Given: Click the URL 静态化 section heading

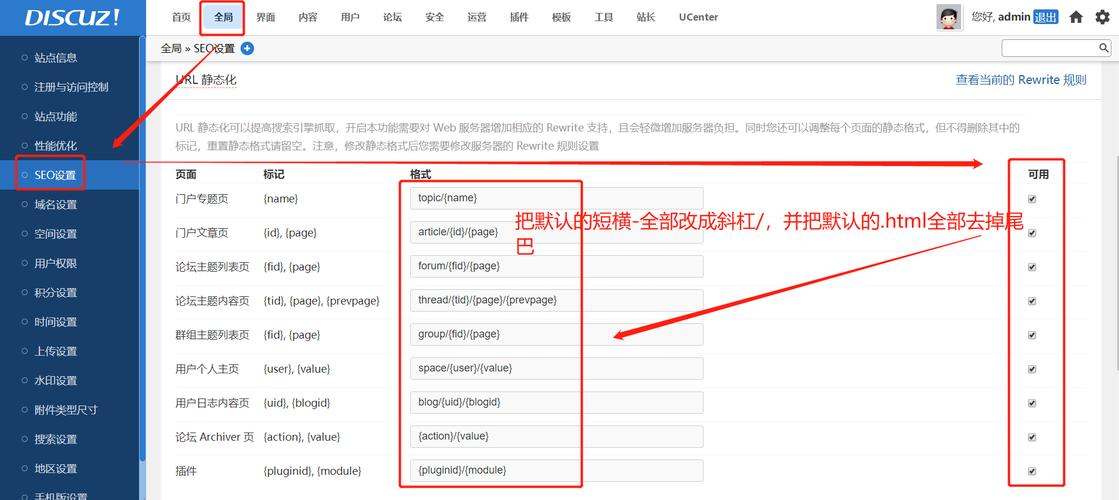Looking at the screenshot, I should pos(206,80).
